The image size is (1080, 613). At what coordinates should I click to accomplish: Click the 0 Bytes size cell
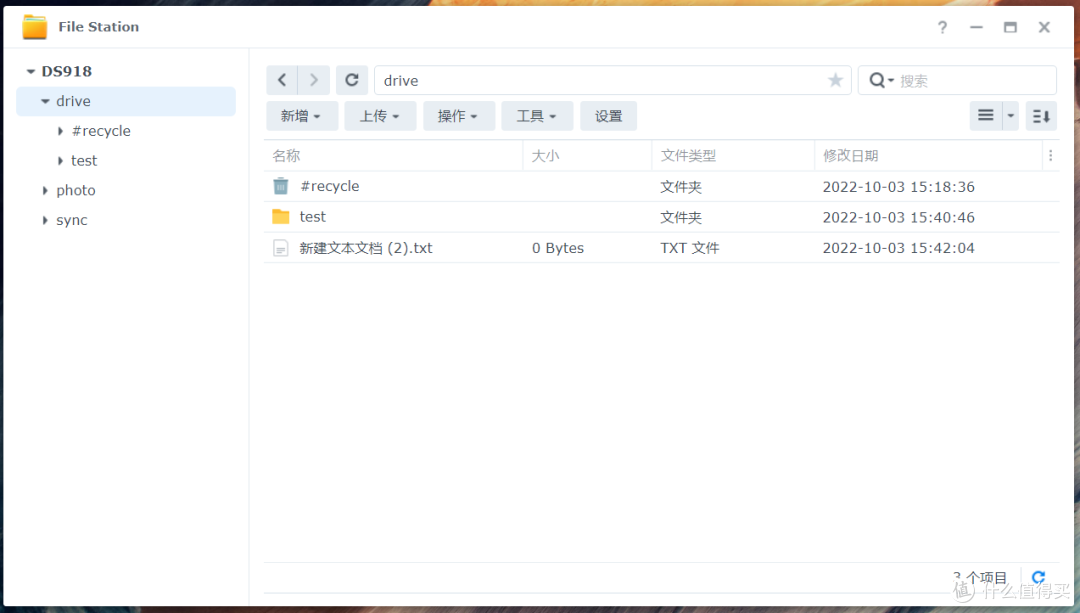pos(558,248)
